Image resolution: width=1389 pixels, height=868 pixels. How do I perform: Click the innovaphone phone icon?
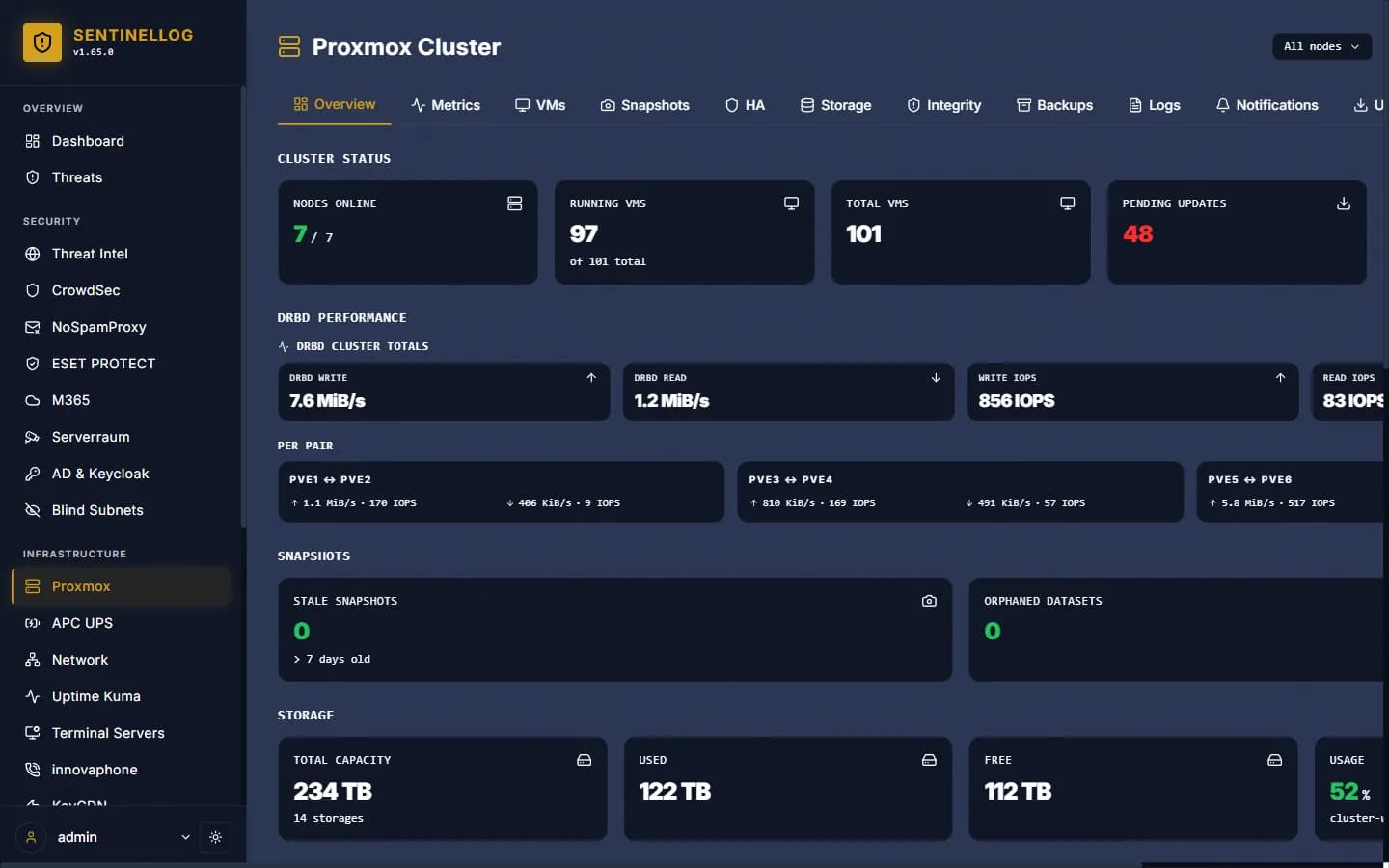32,770
